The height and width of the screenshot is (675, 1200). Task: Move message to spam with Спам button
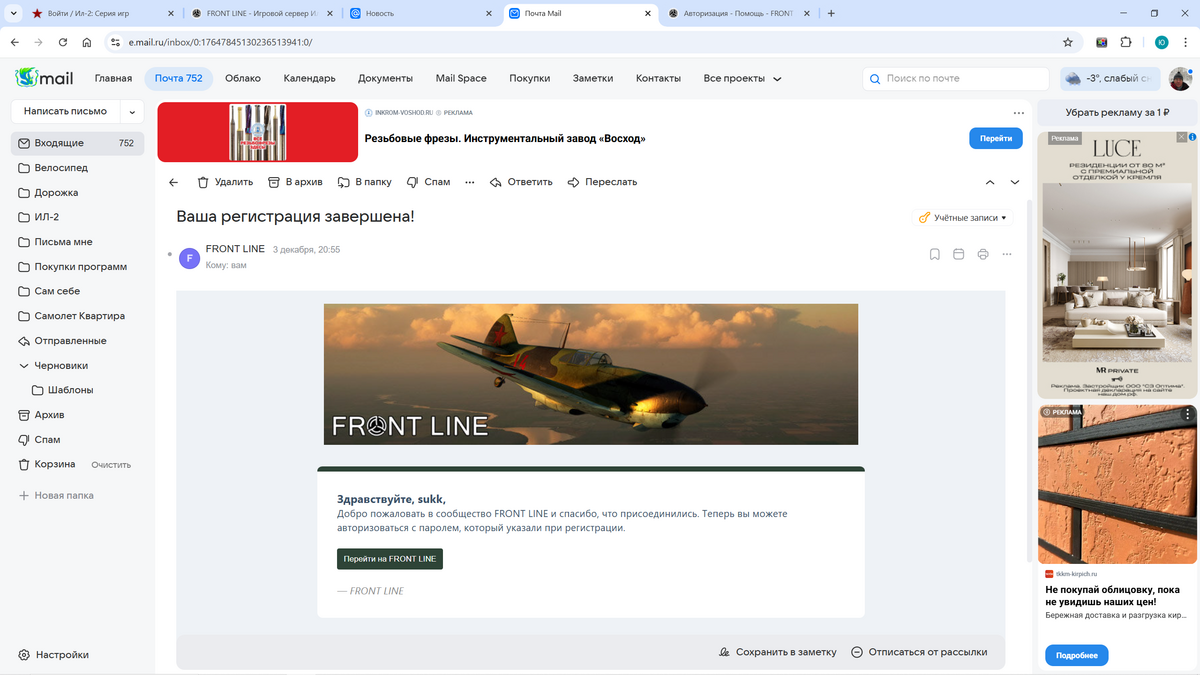428,182
